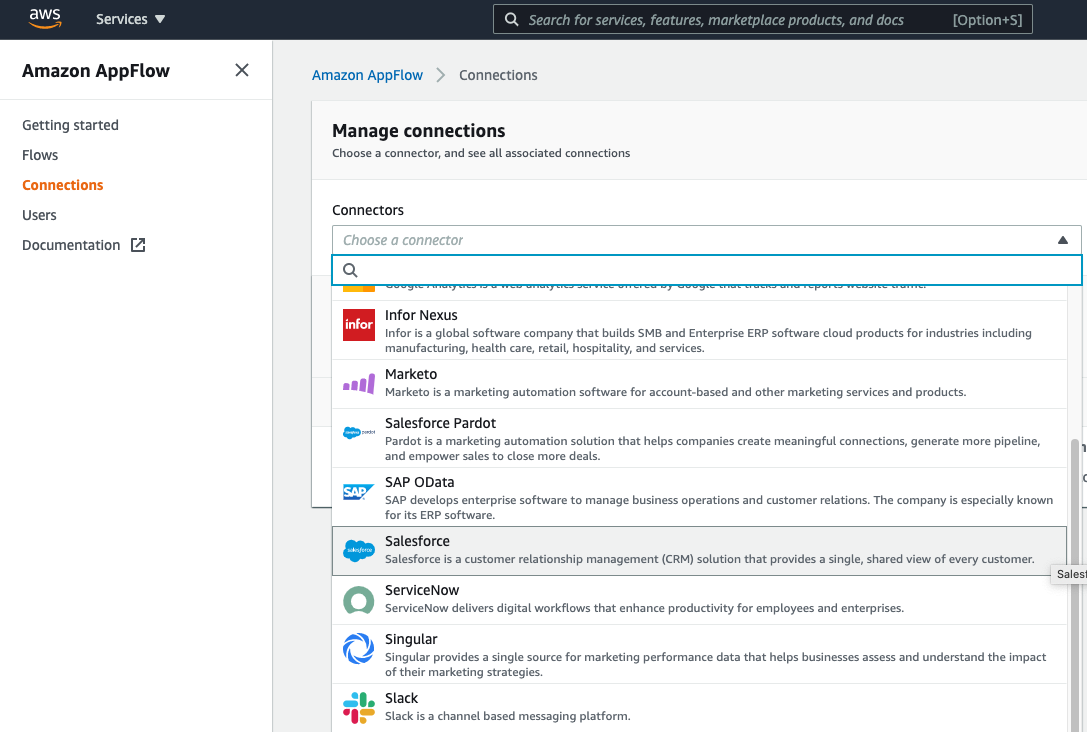Click the connector filter magnifier icon

(350, 270)
